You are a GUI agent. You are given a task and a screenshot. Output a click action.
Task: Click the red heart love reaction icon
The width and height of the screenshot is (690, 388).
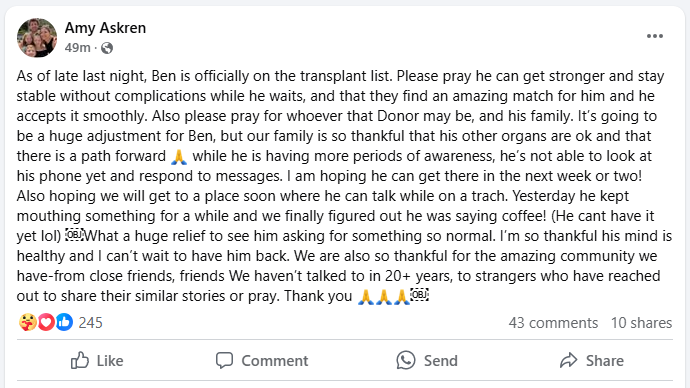tap(46, 322)
